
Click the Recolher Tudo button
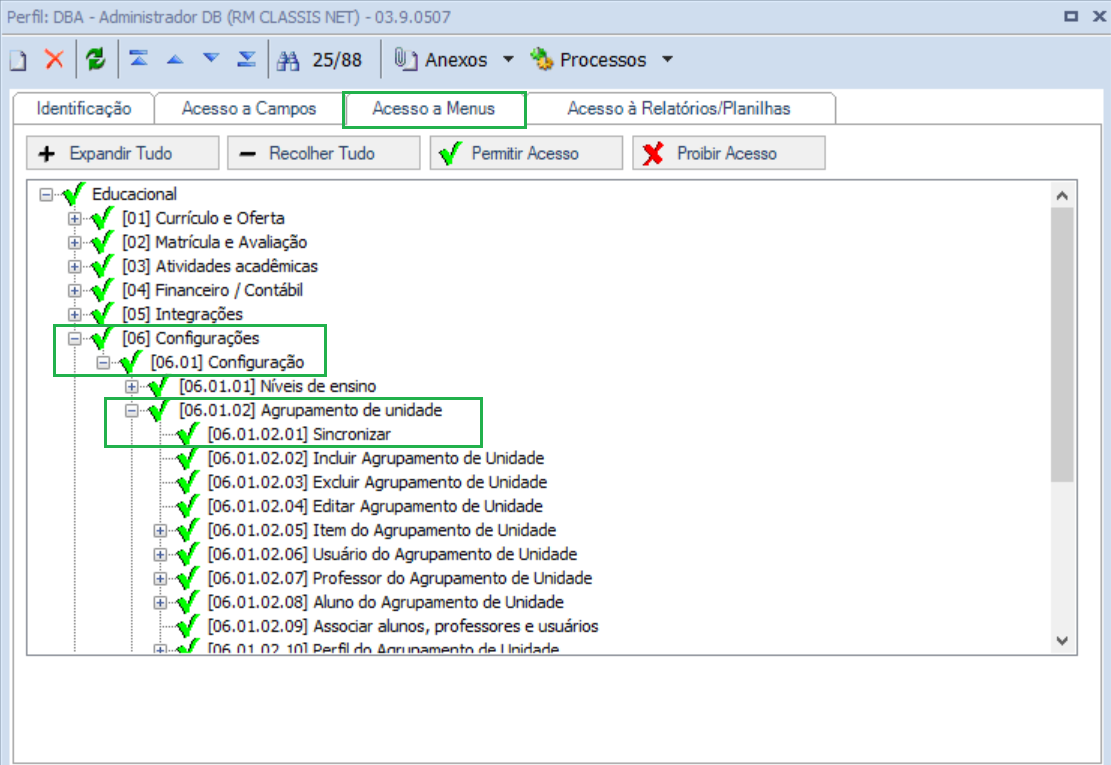click(x=324, y=153)
